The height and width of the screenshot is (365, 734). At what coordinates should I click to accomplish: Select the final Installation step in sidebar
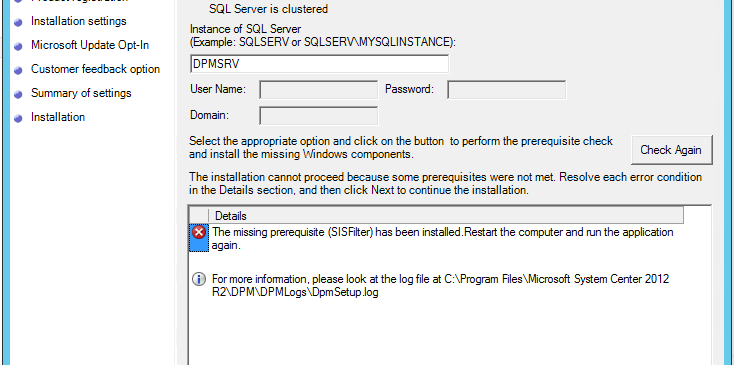58,117
